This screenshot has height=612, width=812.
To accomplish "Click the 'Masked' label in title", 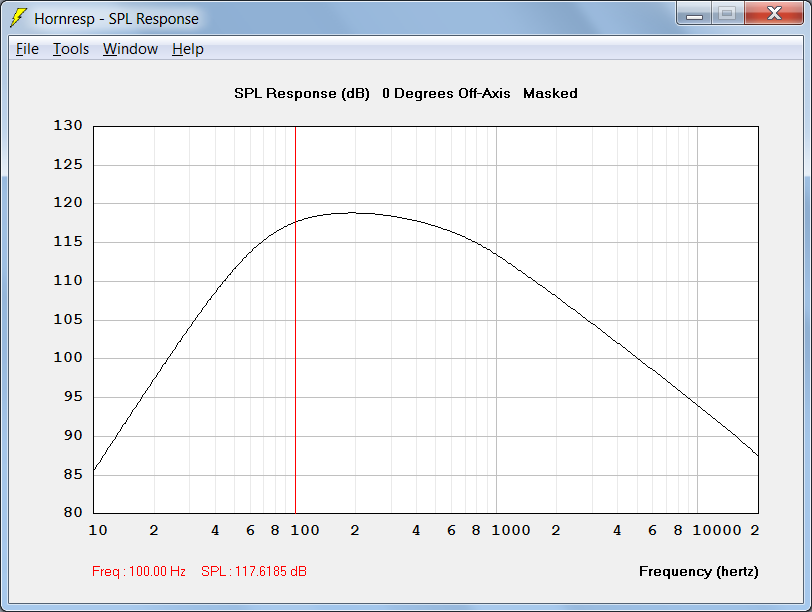I will [550, 94].
